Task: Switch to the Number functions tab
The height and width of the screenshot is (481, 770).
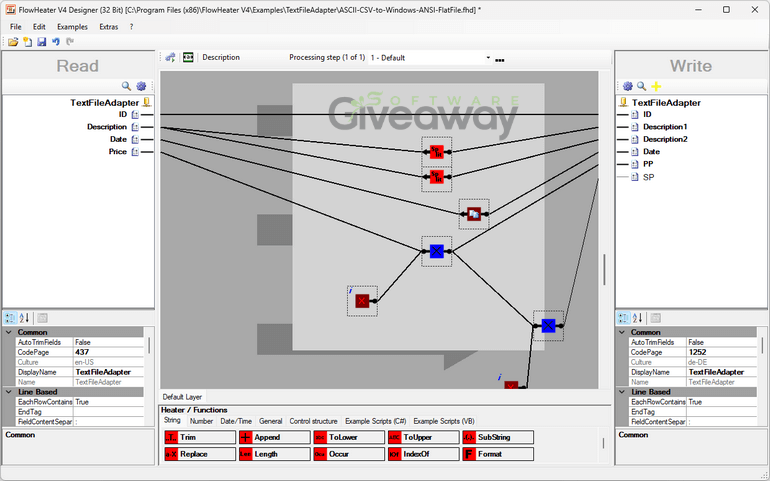Action: tap(201, 421)
